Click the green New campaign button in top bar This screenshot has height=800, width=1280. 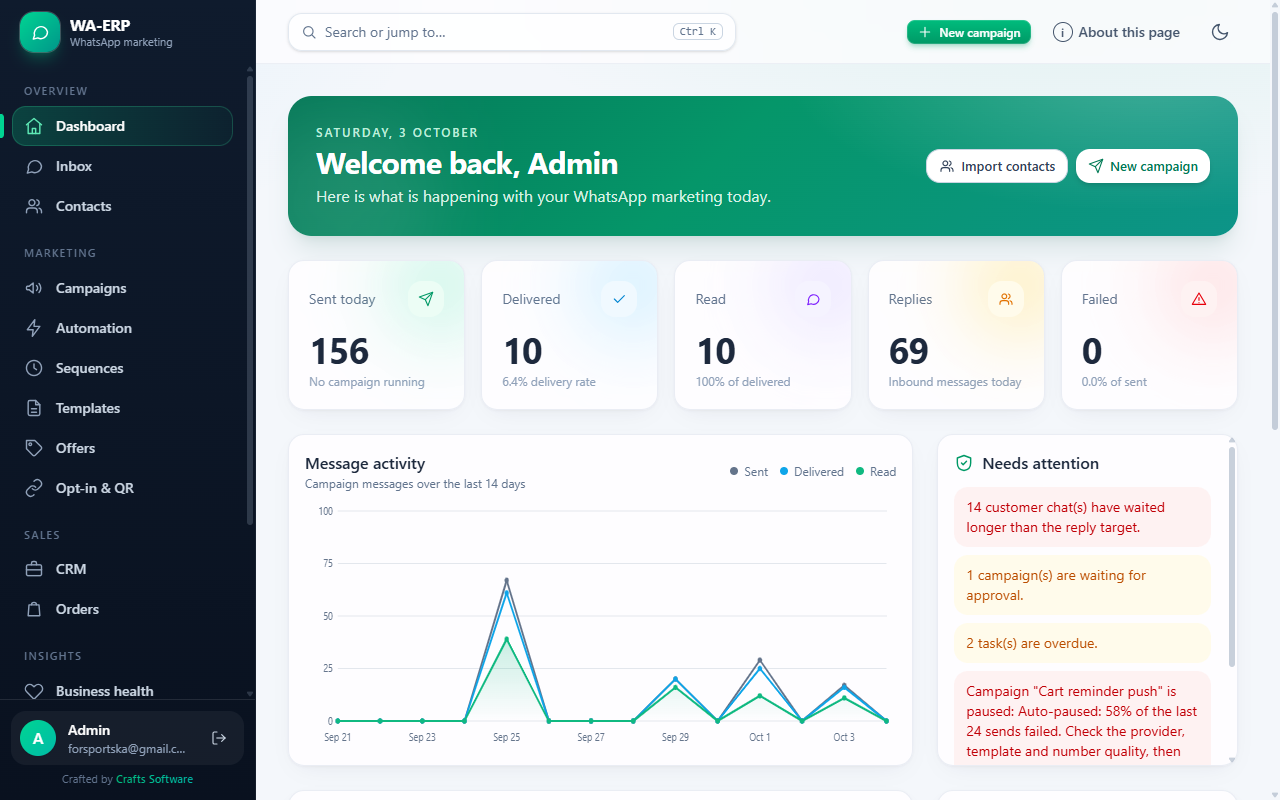(969, 32)
